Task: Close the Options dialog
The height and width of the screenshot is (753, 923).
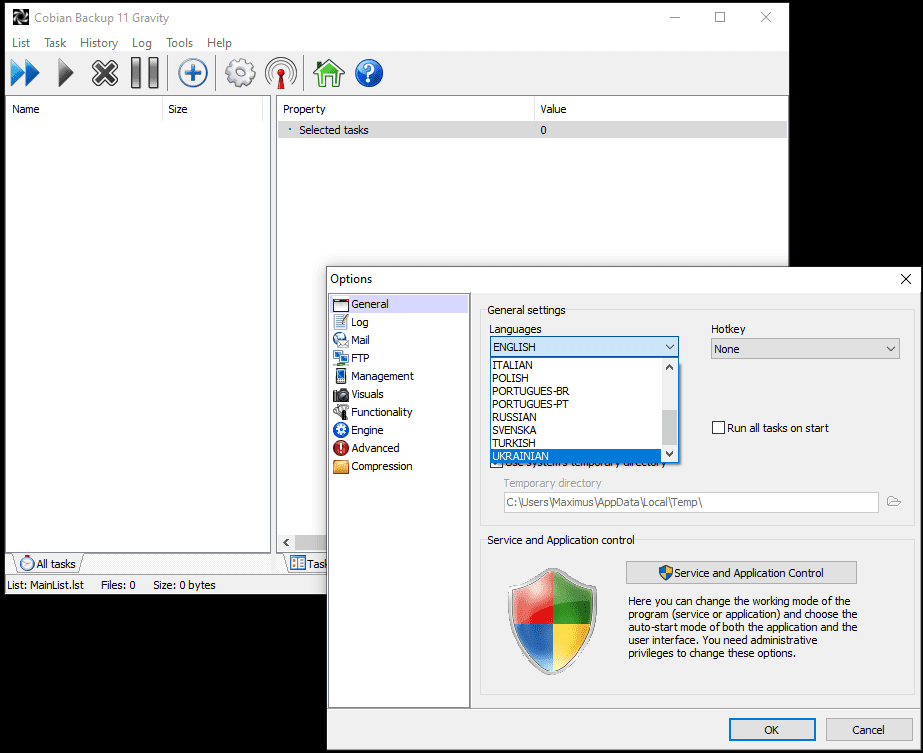Action: pos(905,278)
